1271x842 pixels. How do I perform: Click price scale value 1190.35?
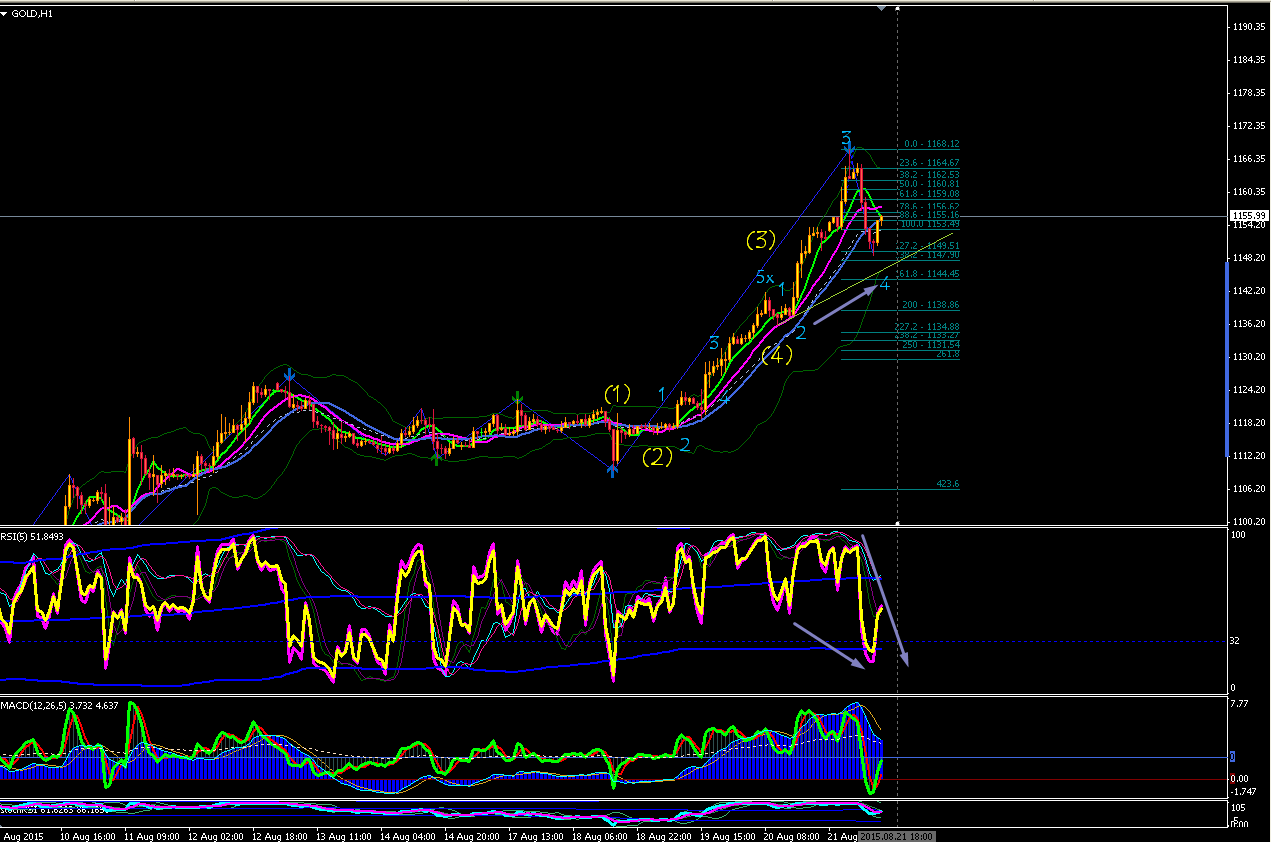pyautogui.click(x=1249, y=27)
